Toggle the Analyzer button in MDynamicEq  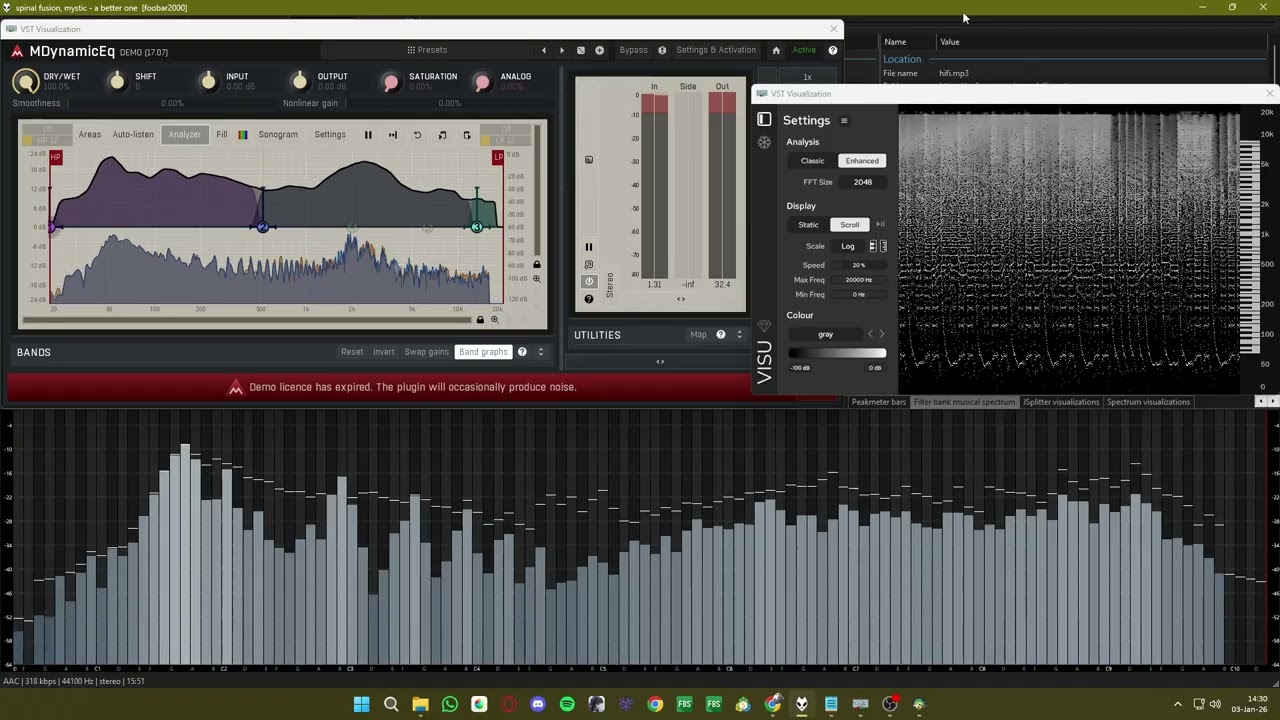click(x=184, y=135)
